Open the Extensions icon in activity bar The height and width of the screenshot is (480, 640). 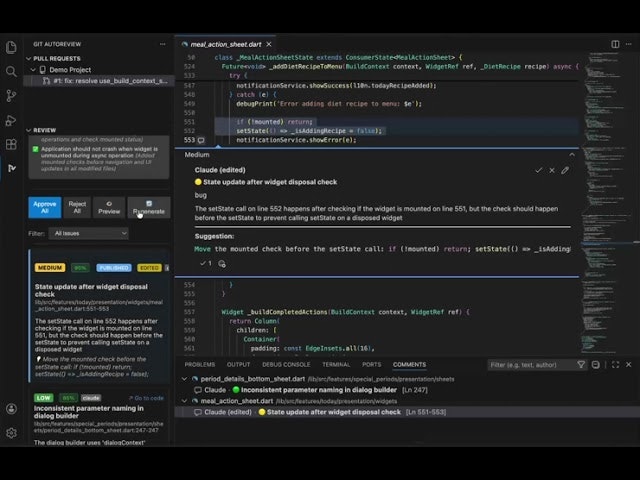point(11,144)
